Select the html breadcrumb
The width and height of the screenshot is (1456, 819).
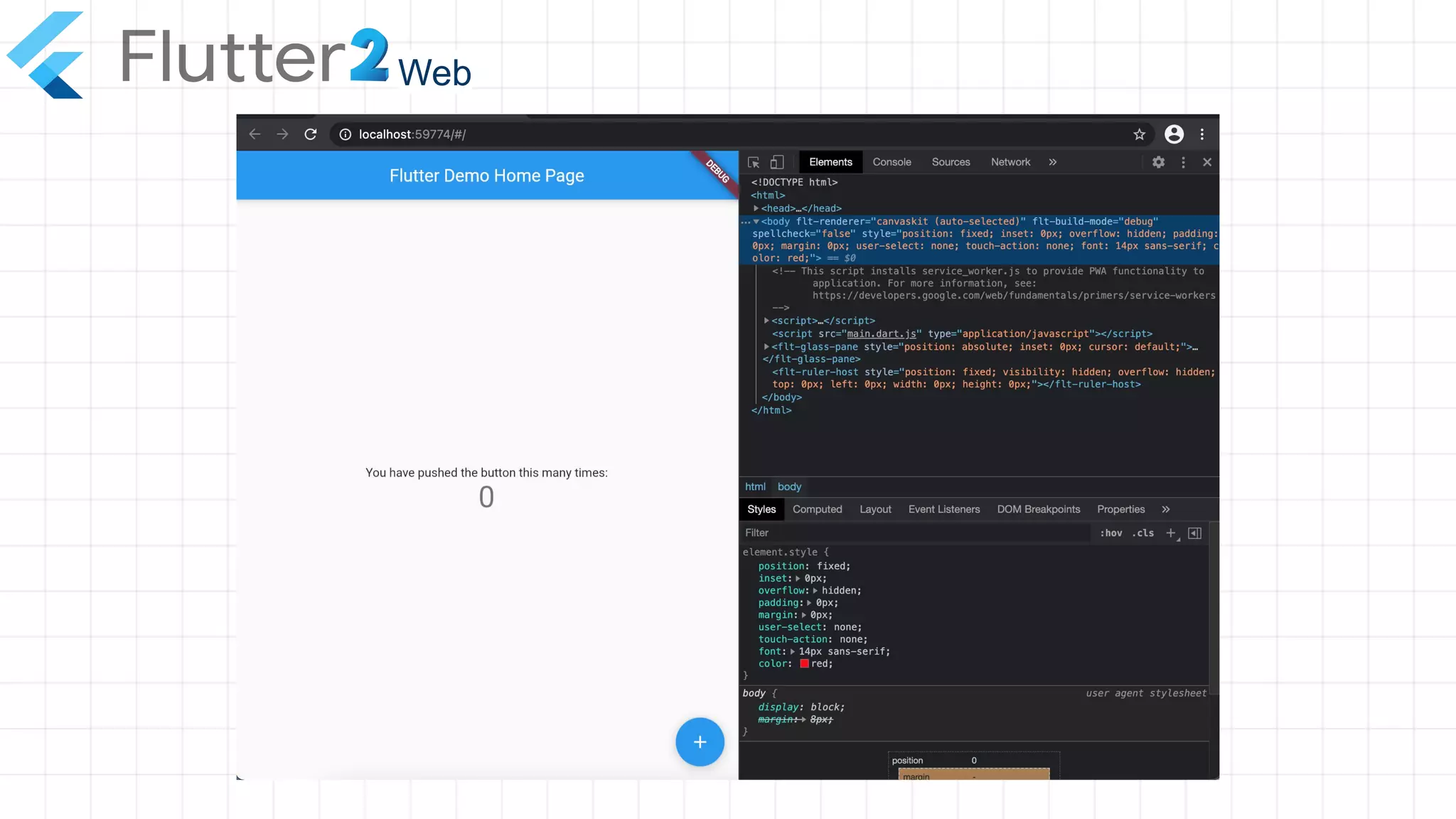(755, 486)
